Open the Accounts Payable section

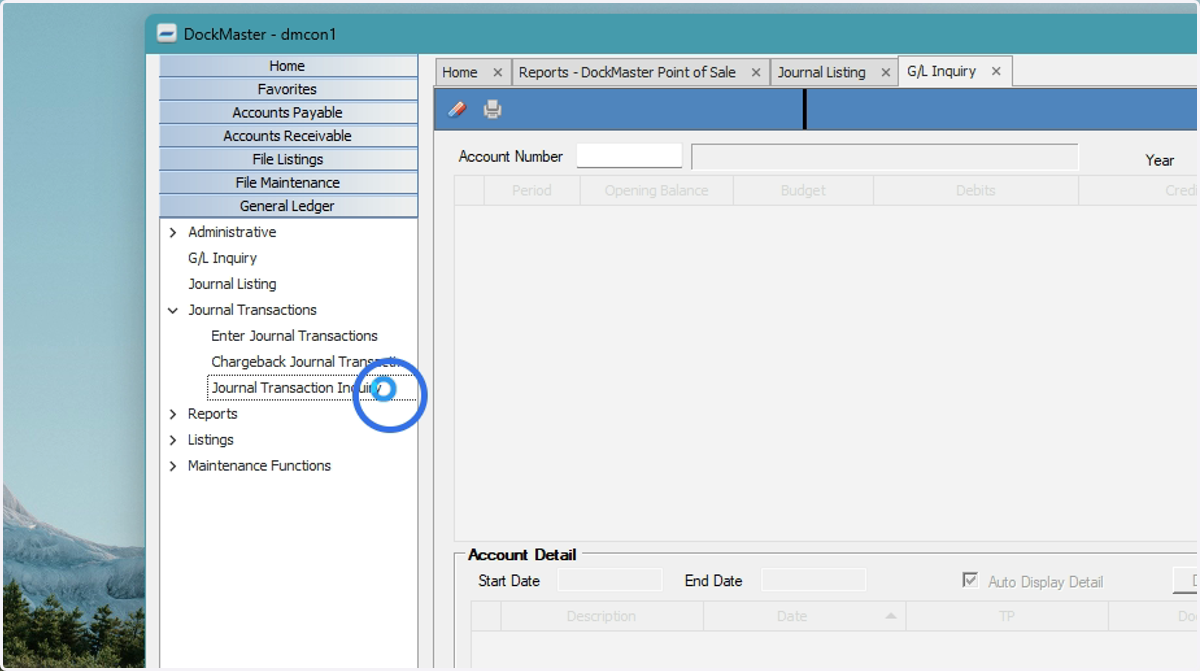[x=288, y=112]
